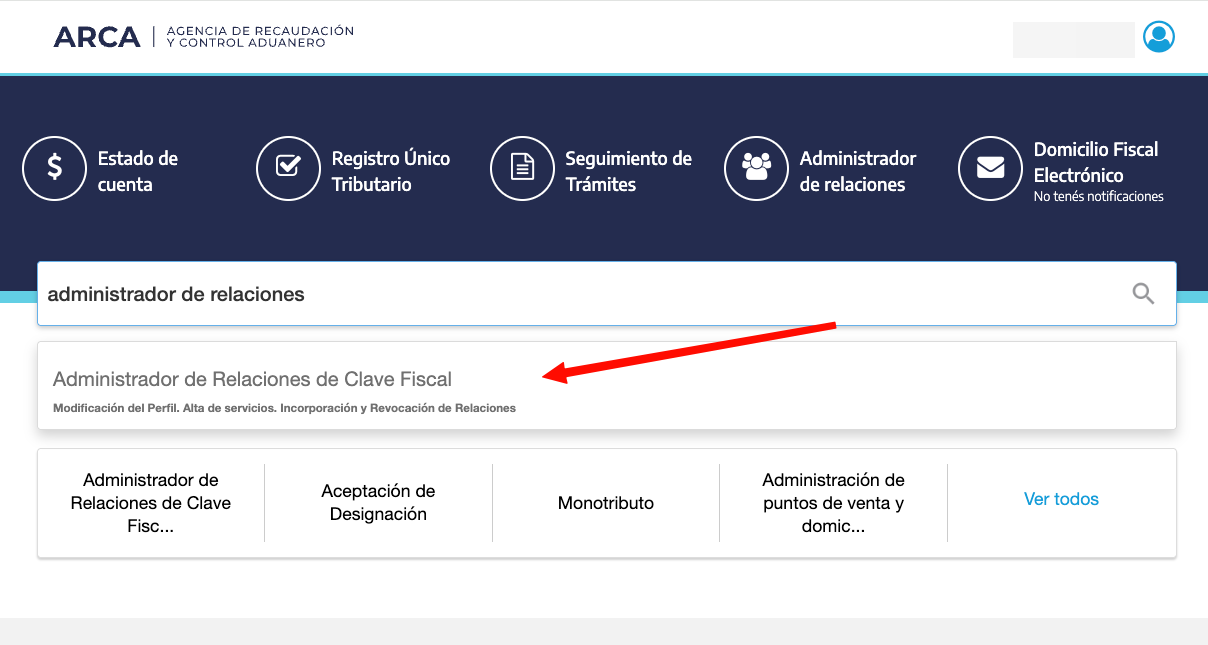The image size is (1208, 645).
Task: Click 'Agencia de Recaudación y Control Aduanero' header text
Action: coord(260,37)
